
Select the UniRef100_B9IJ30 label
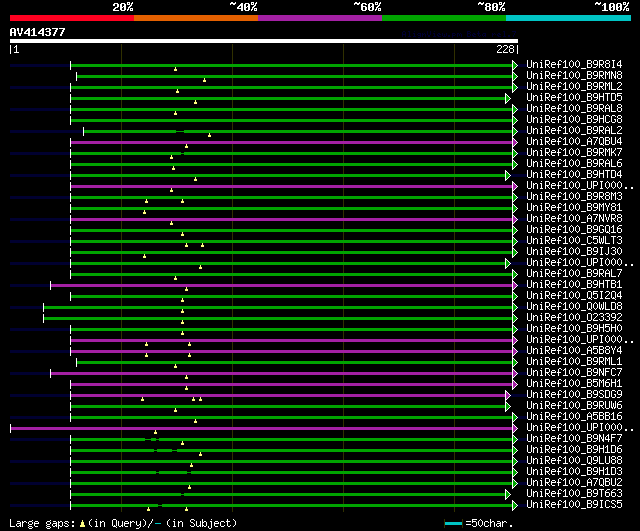coord(574,252)
